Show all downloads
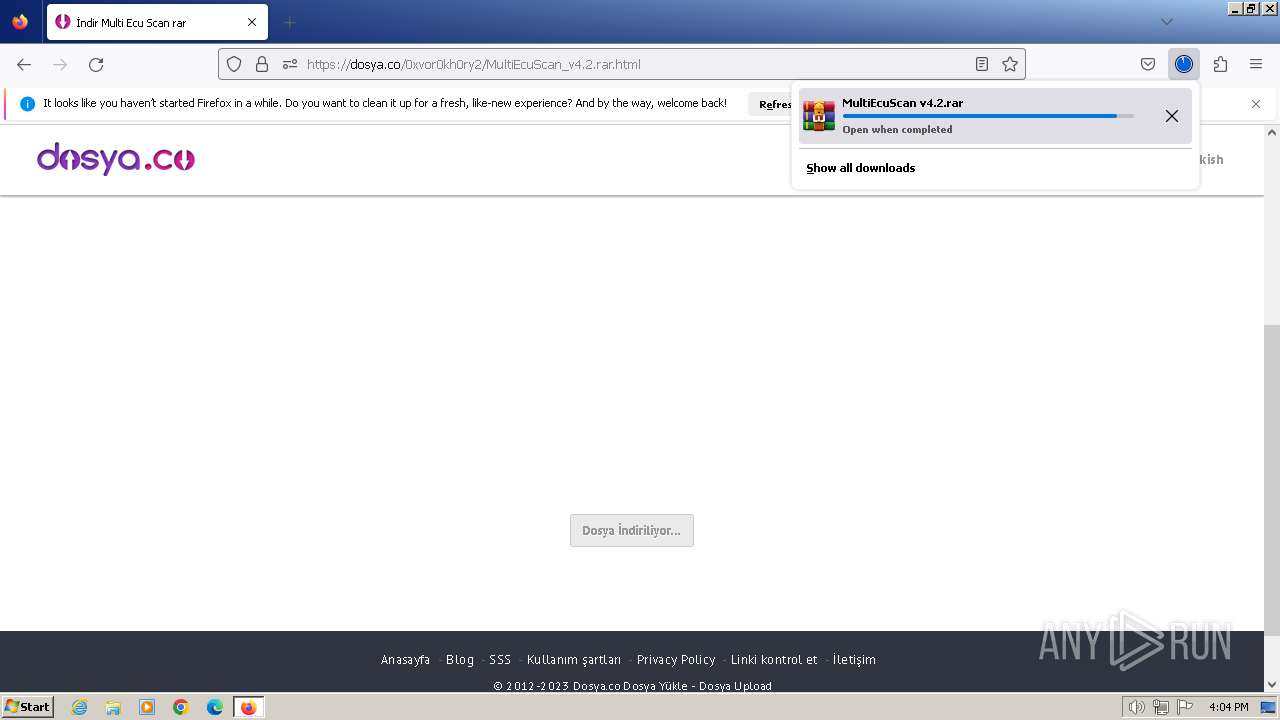The image size is (1280, 720). (x=861, y=168)
